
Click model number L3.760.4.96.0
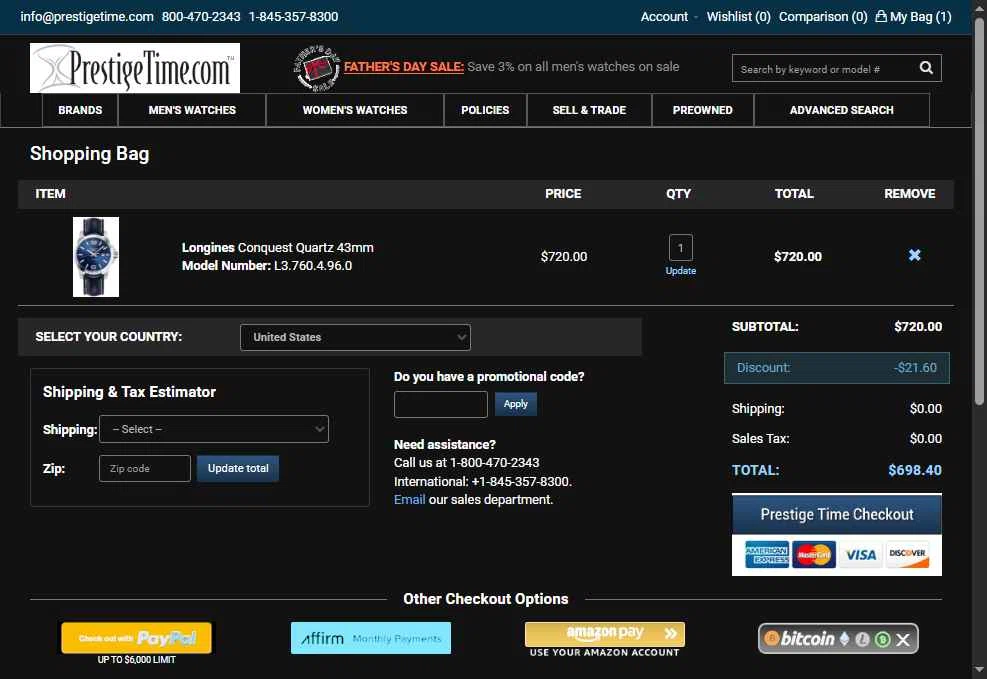coord(313,266)
